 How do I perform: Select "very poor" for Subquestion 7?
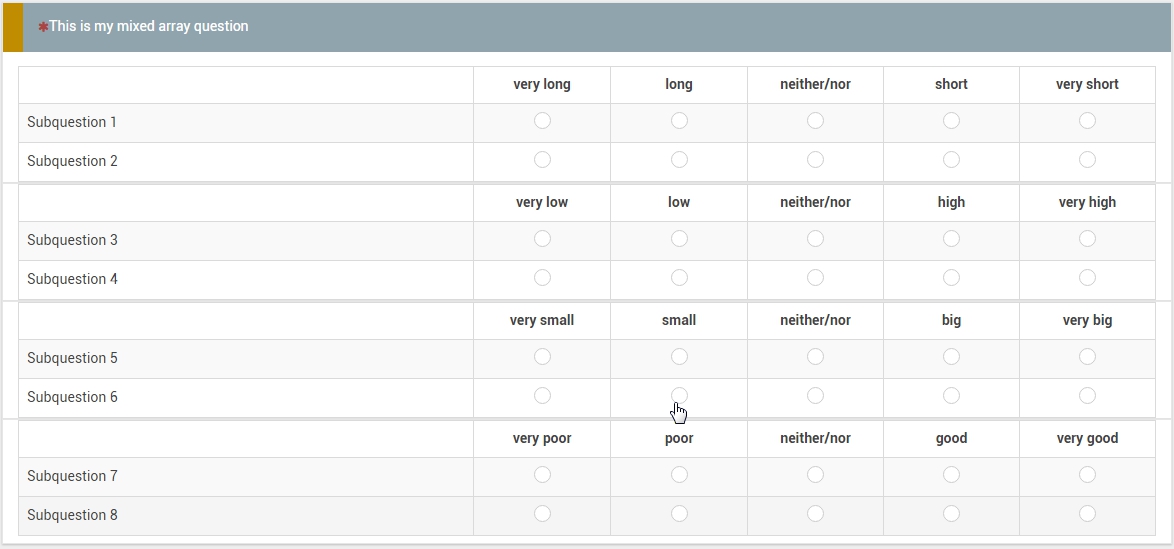[542, 475]
